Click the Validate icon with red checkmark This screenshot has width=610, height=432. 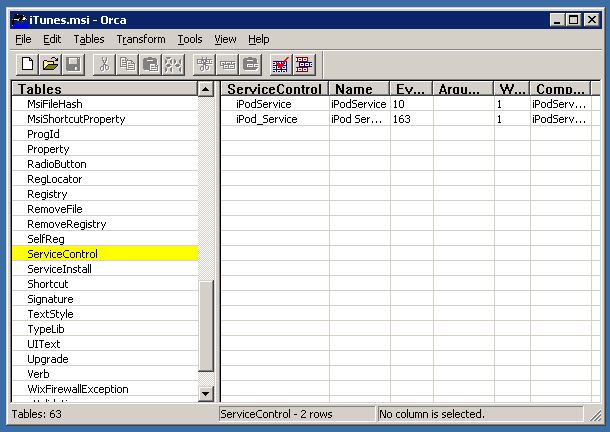coord(280,64)
